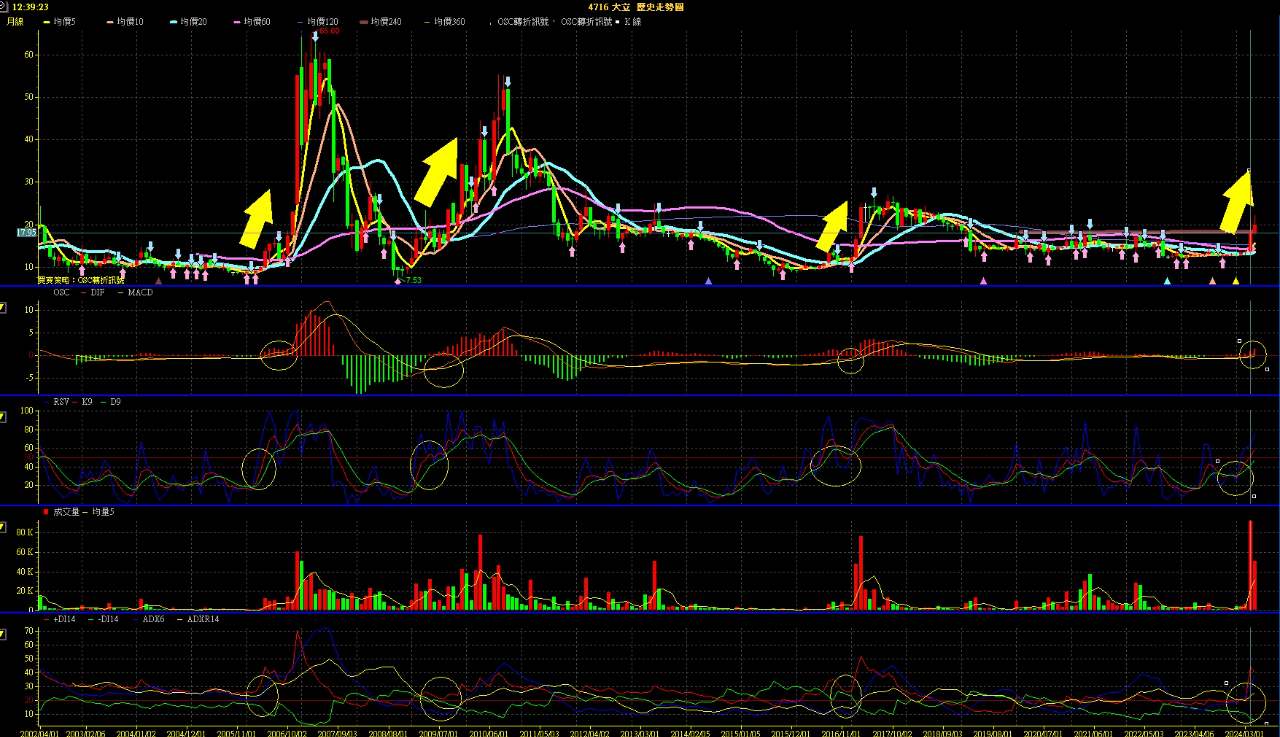Click the rightmost yellow circle in MACD panel
1280x737 pixels.
click(1252, 355)
